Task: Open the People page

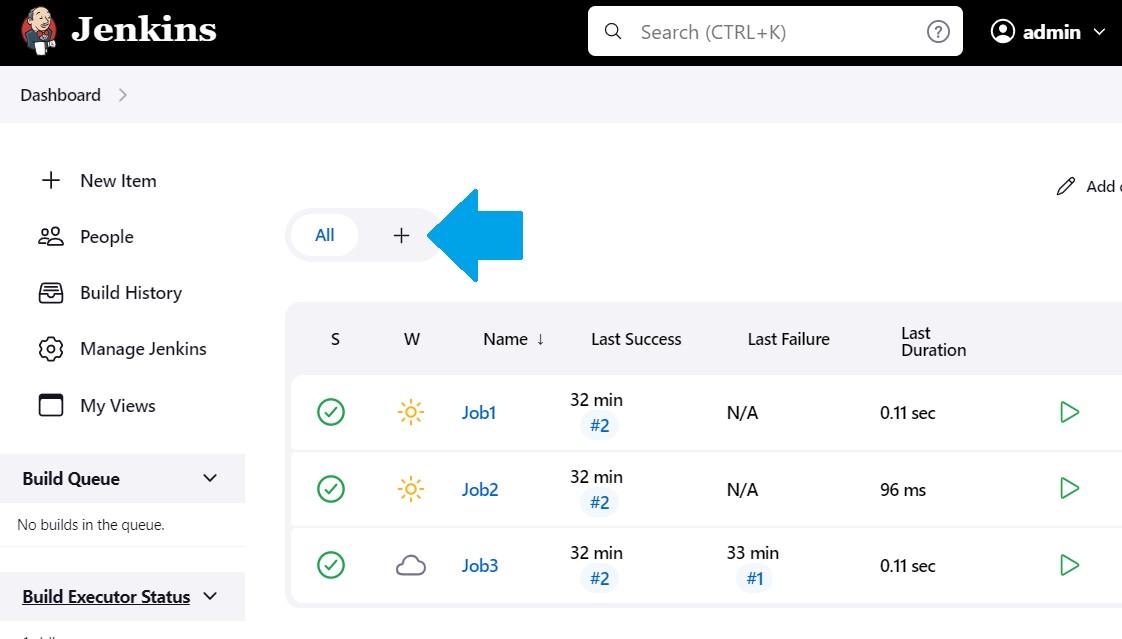Action: point(107,237)
